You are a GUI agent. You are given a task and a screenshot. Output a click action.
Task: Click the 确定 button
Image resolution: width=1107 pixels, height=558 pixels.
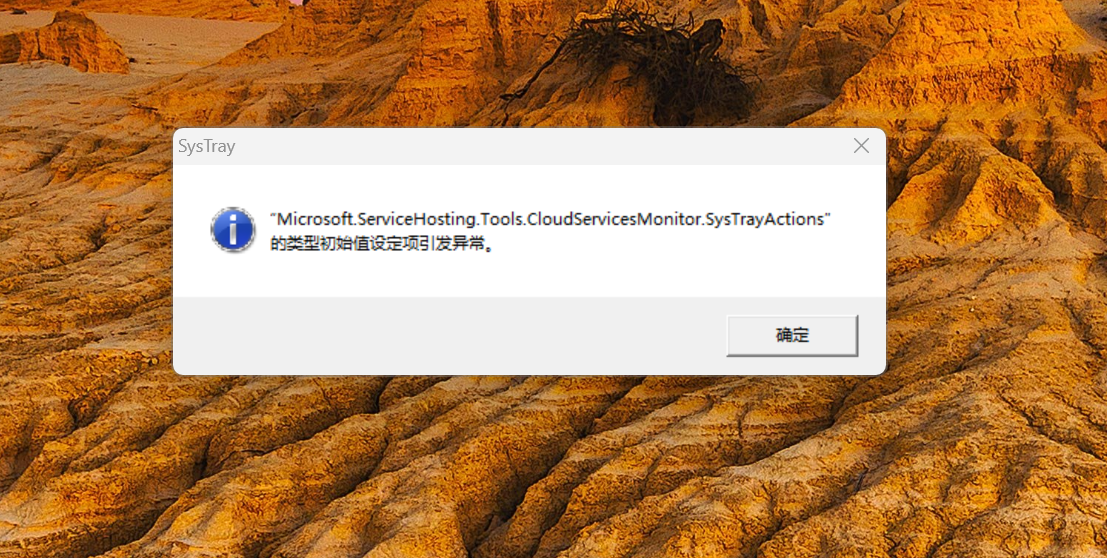click(x=792, y=336)
